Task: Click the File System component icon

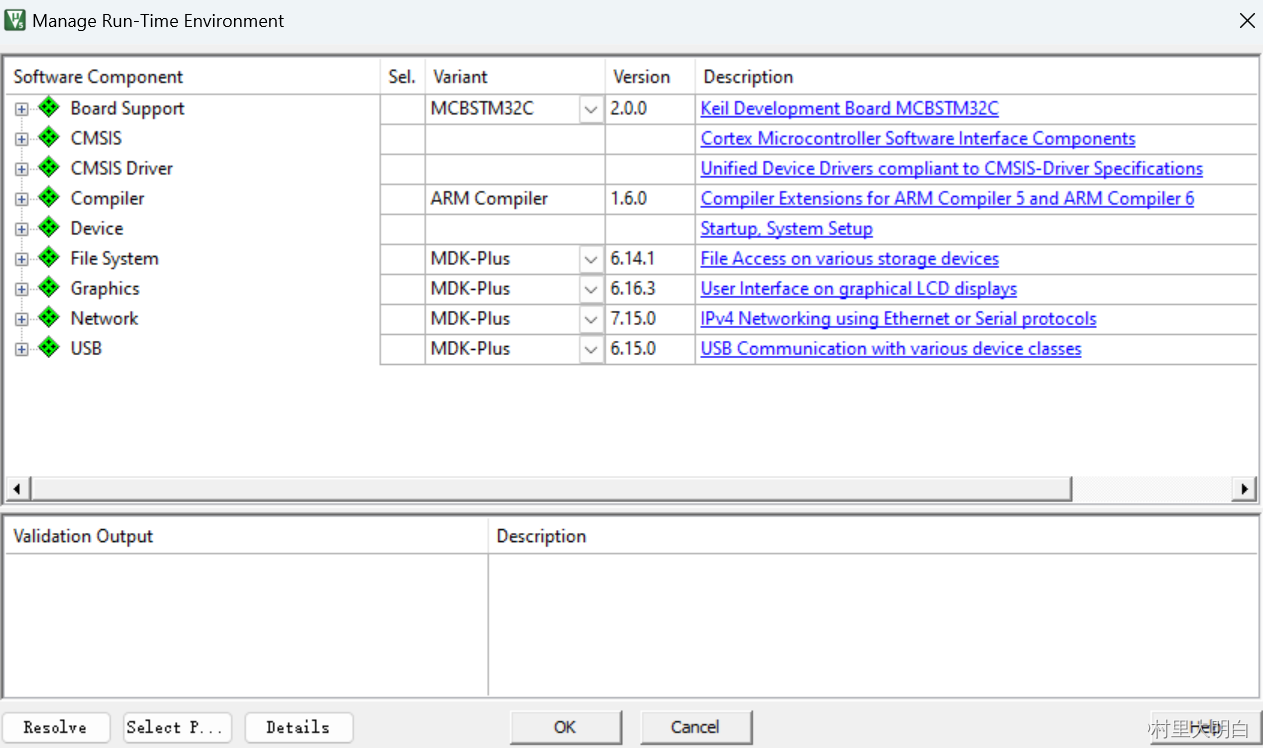Action: pyautogui.click(x=49, y=258)
